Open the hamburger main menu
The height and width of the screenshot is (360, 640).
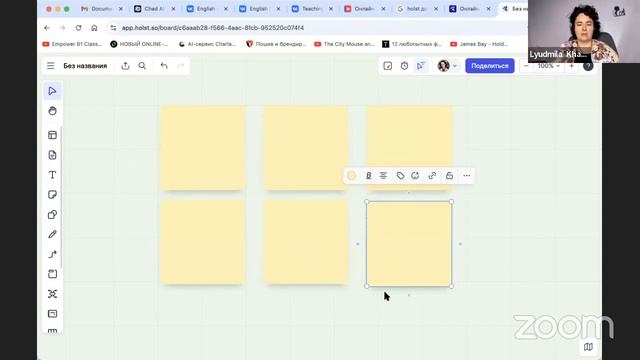[x=51, y=66]
